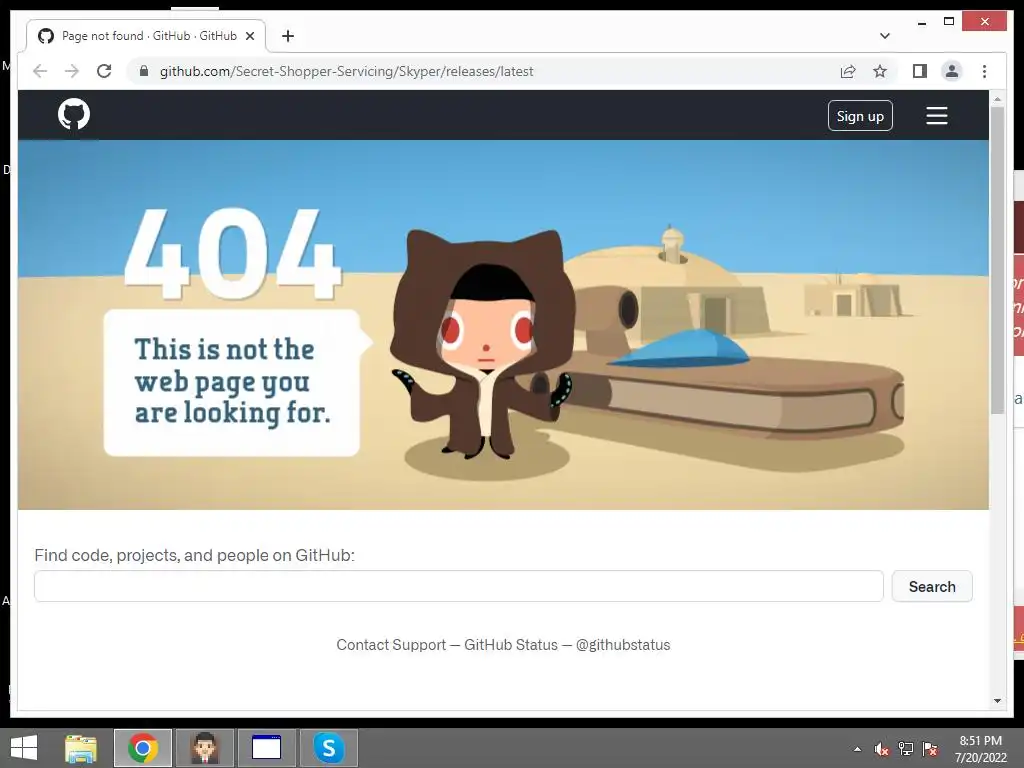Click the network tray icon

tap(906, 749)
